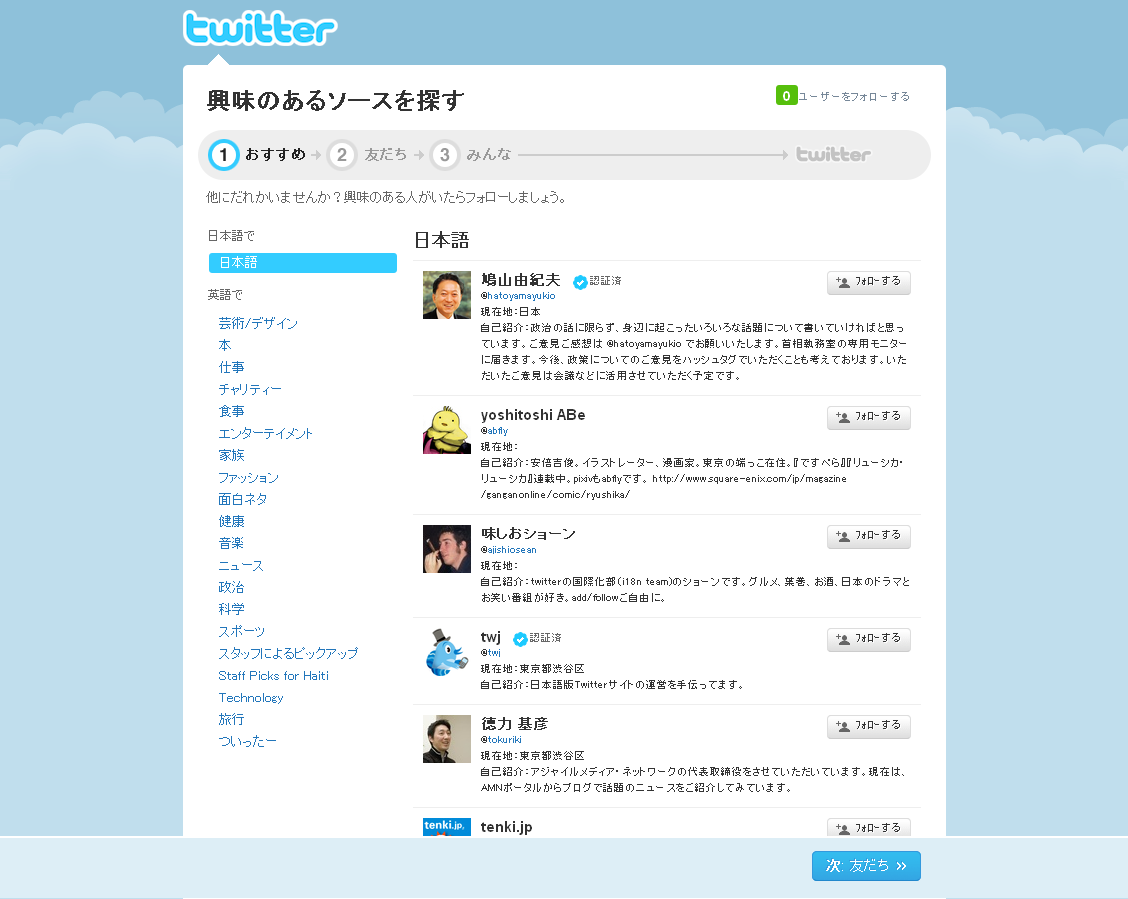Open the 面白ネタ category
This screenshot has width=1128, height=899.
pos(242,499)
